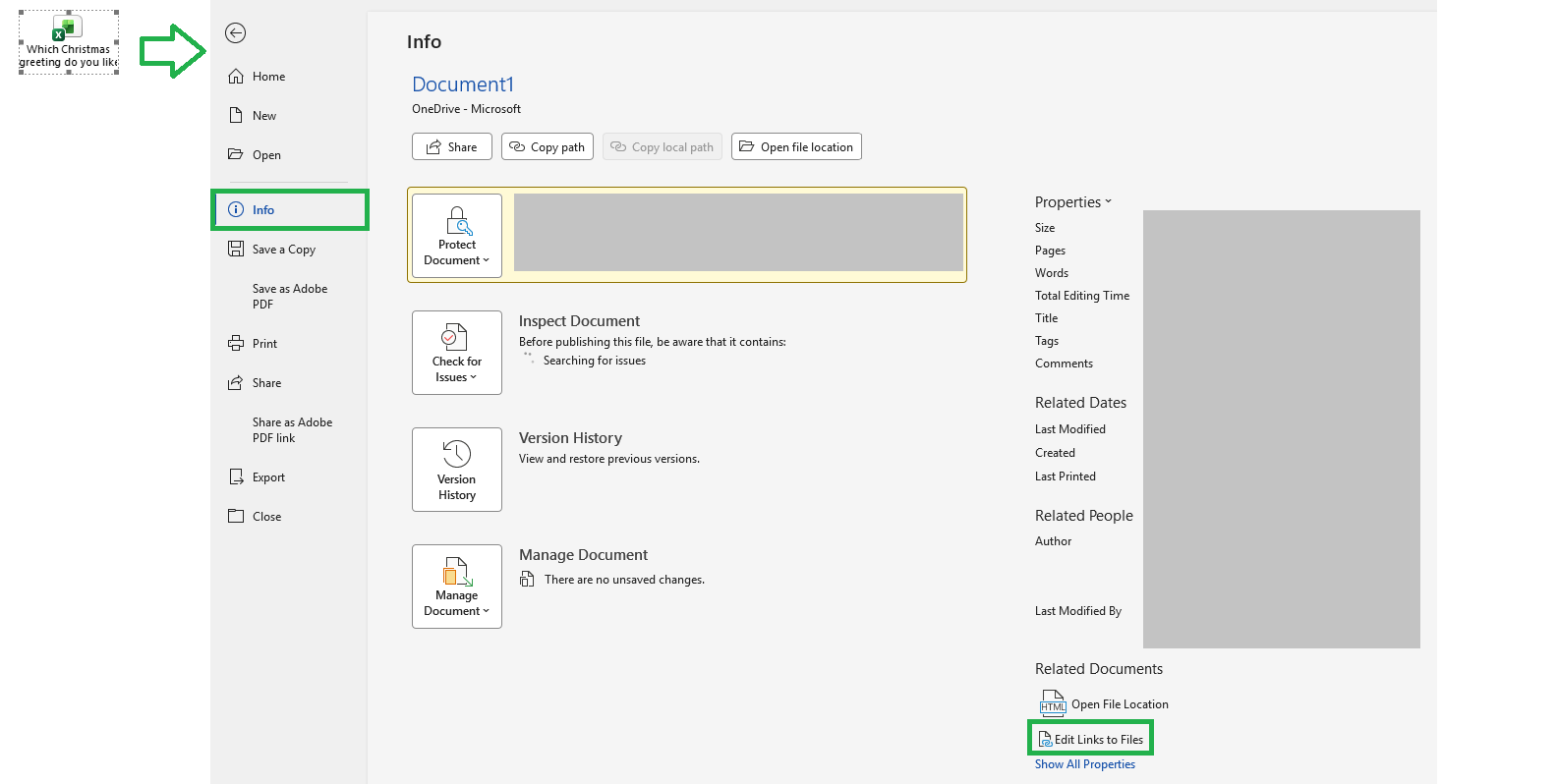Expand the Check for Issues dropdown
This screenshot has width=1557, height=784.
coord(457,353)
